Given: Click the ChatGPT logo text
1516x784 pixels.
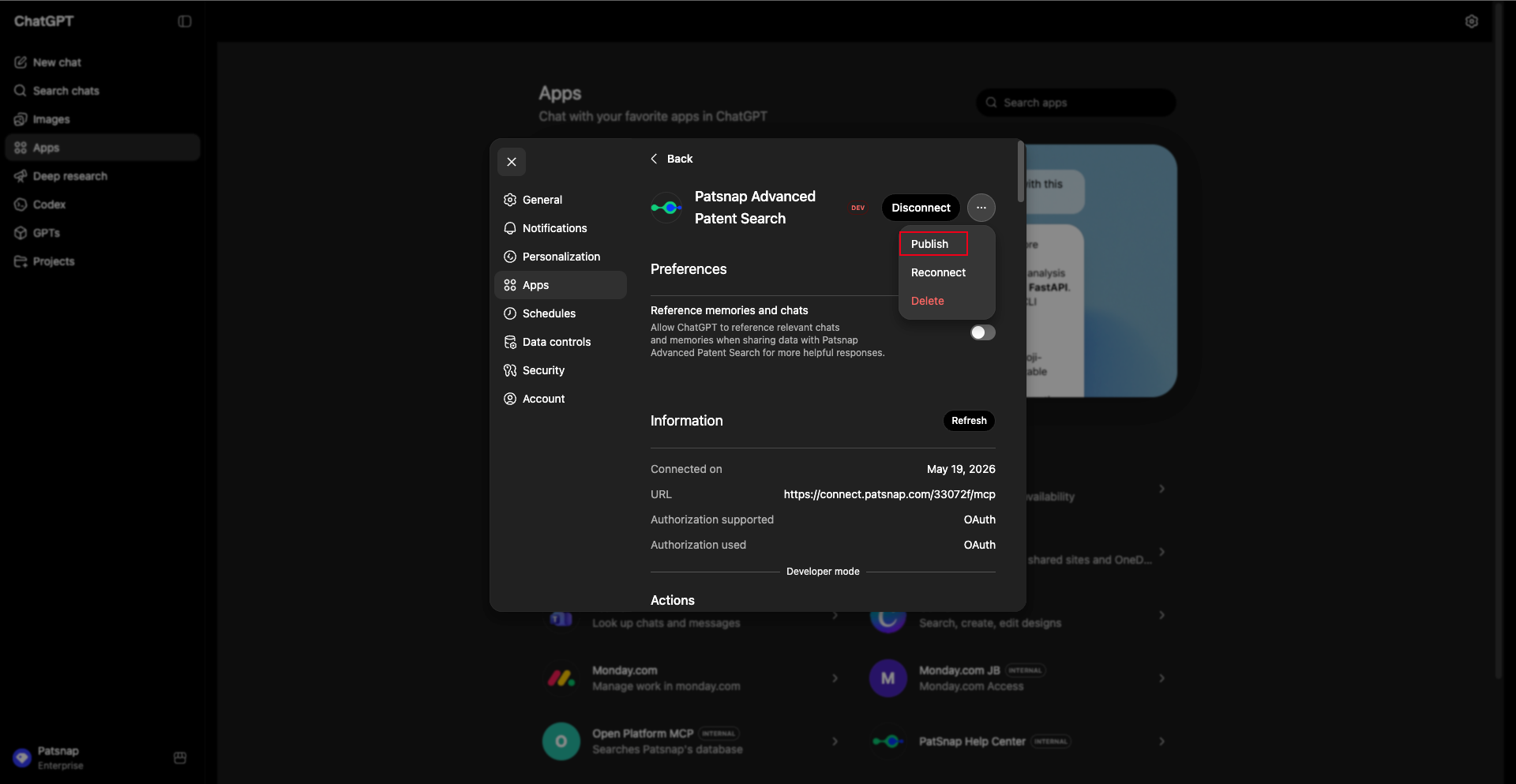Looking at the screenshot, I should click(44, 21).
